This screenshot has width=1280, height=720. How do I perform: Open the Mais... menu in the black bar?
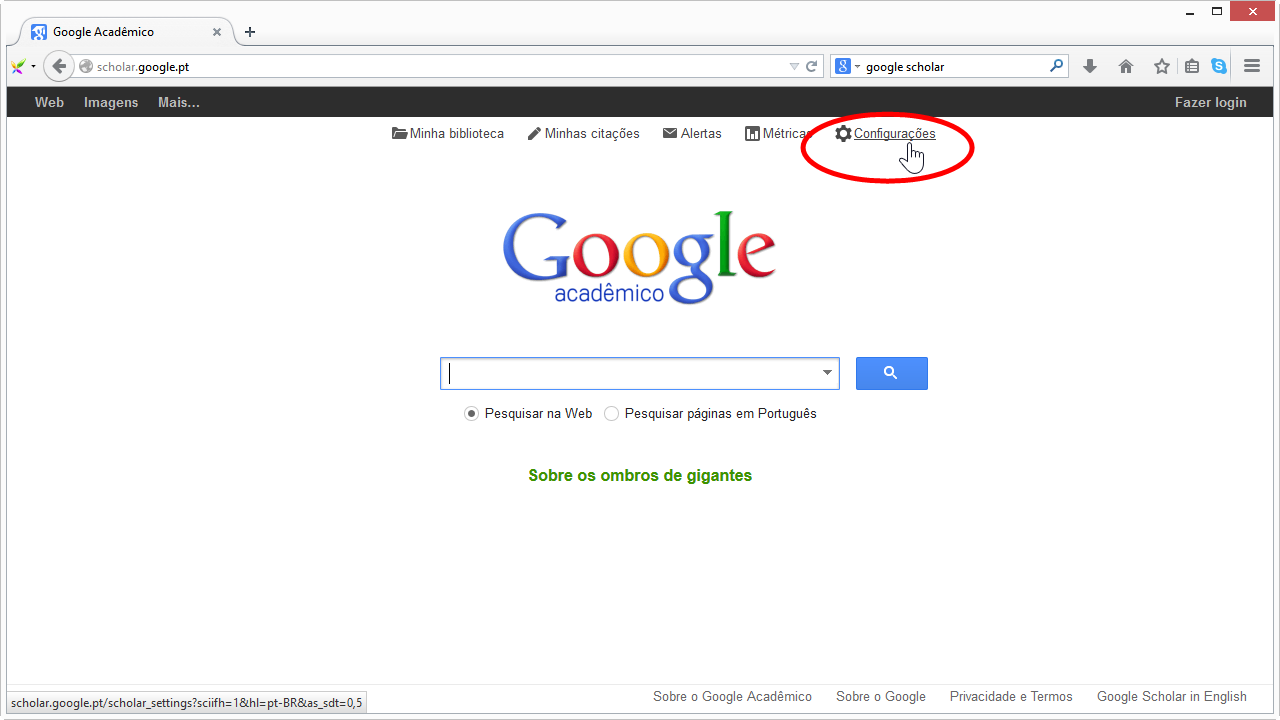coord(179,102)
